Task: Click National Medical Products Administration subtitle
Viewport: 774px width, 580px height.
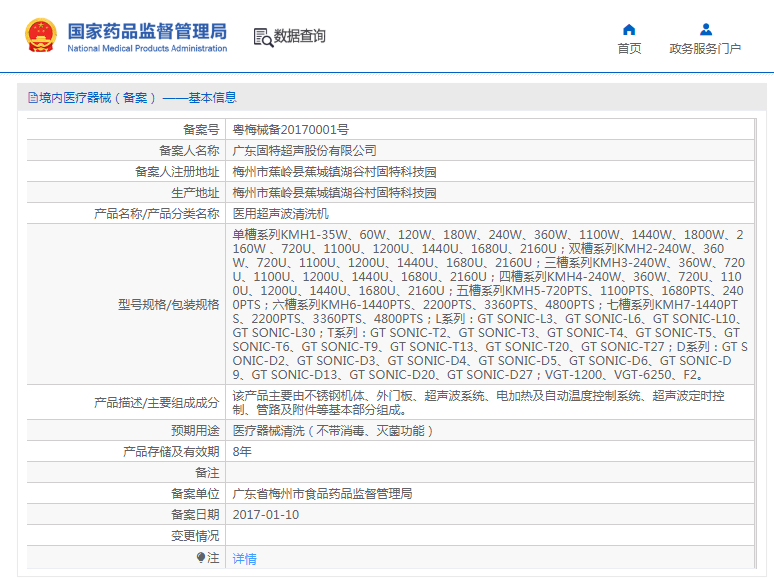Action: [x=147, y=48]
